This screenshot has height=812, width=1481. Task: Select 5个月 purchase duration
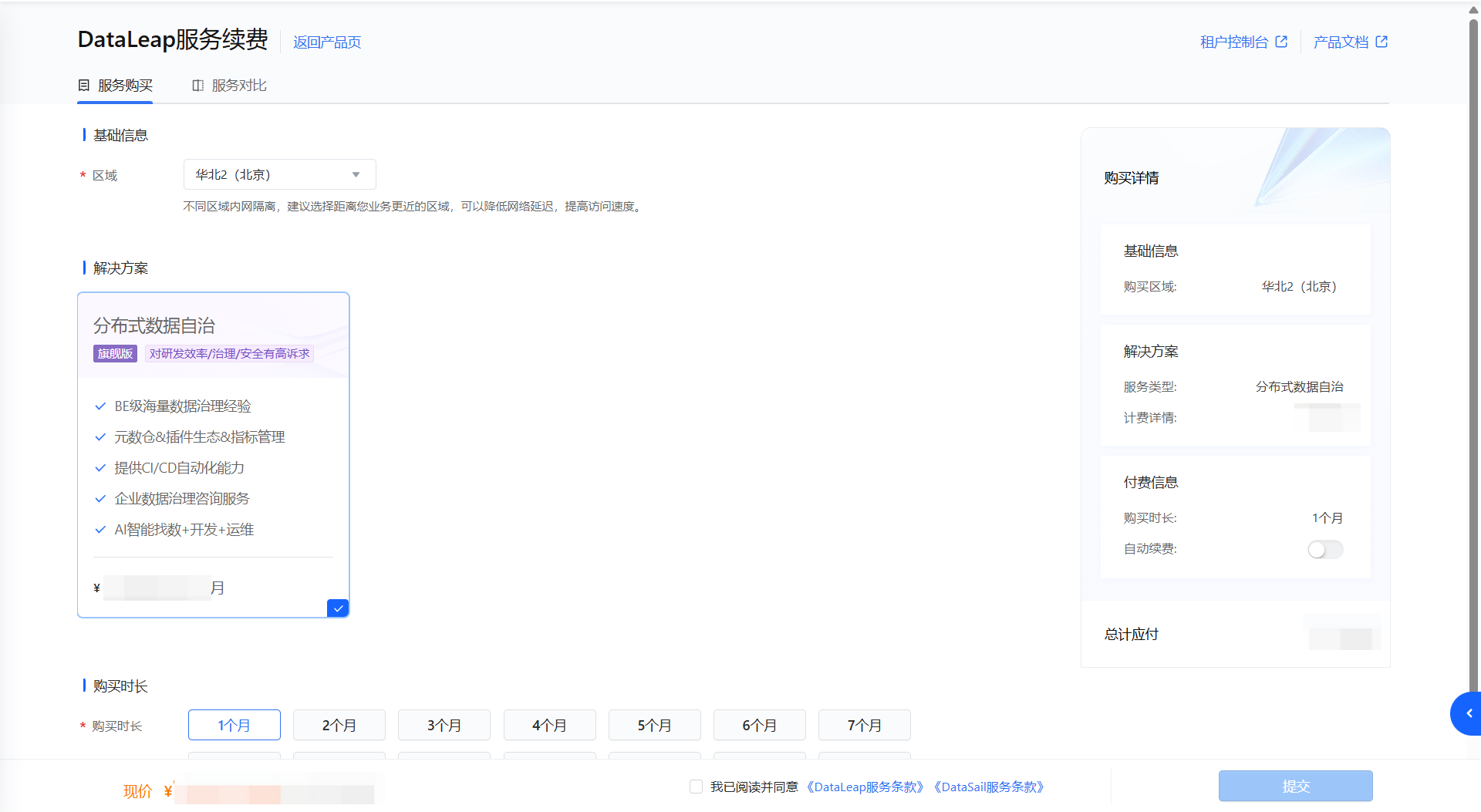tap(655, 725)
